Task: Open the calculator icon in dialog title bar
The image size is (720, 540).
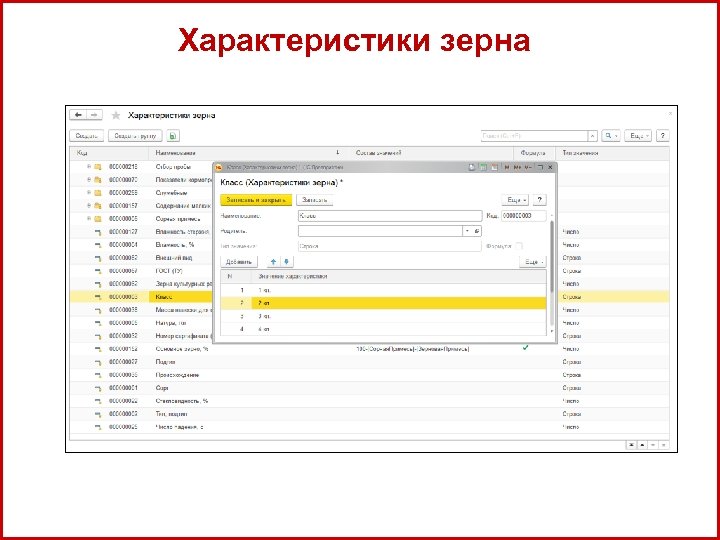Action: click(x=483, y=168)
